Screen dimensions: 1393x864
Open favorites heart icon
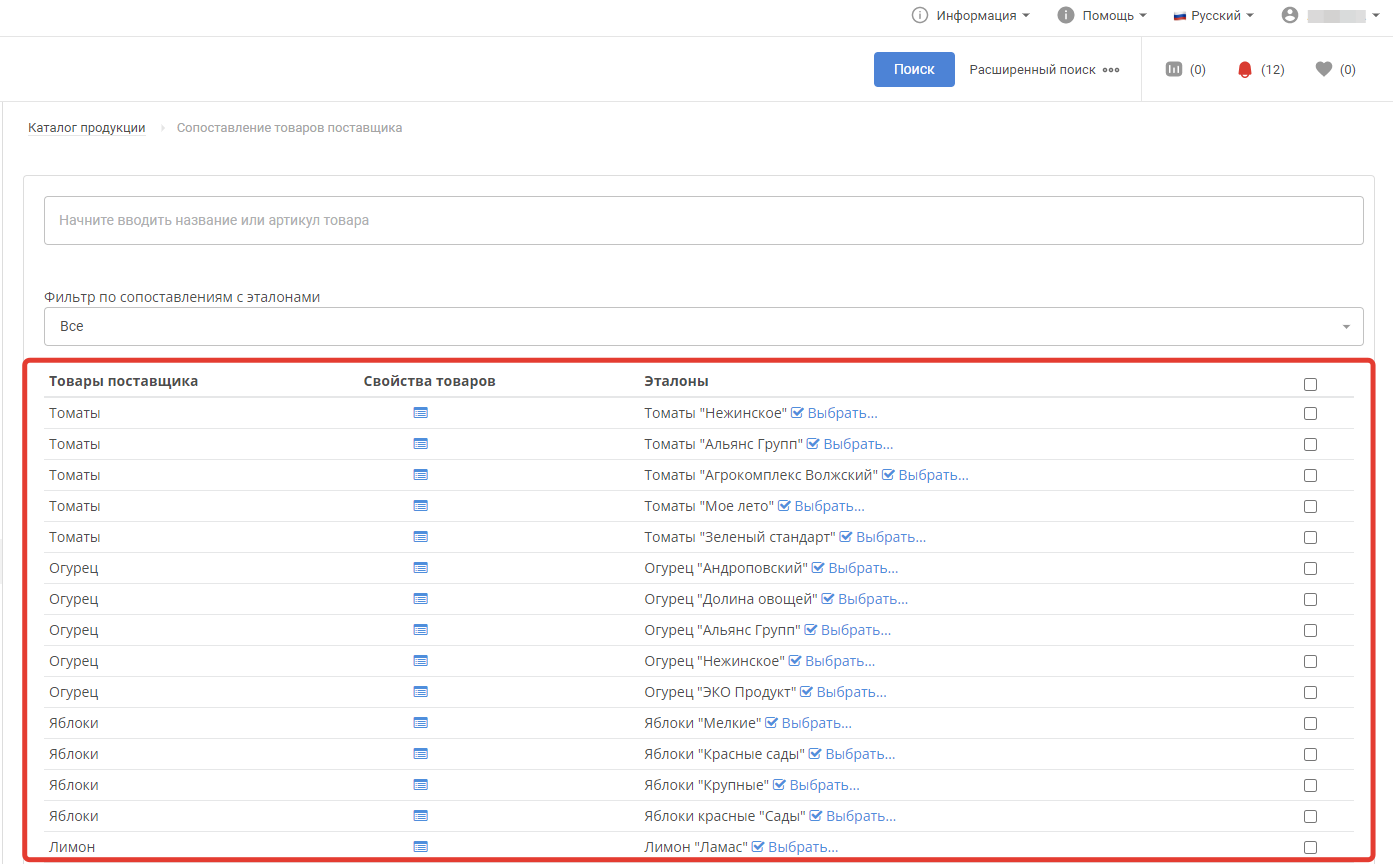click(1323, 70)
